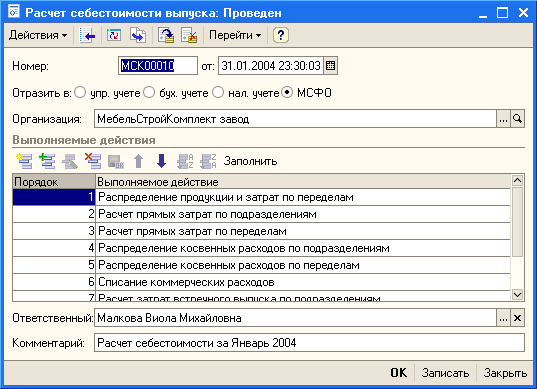Open the Действия dropdown menu

click(38, 35)
